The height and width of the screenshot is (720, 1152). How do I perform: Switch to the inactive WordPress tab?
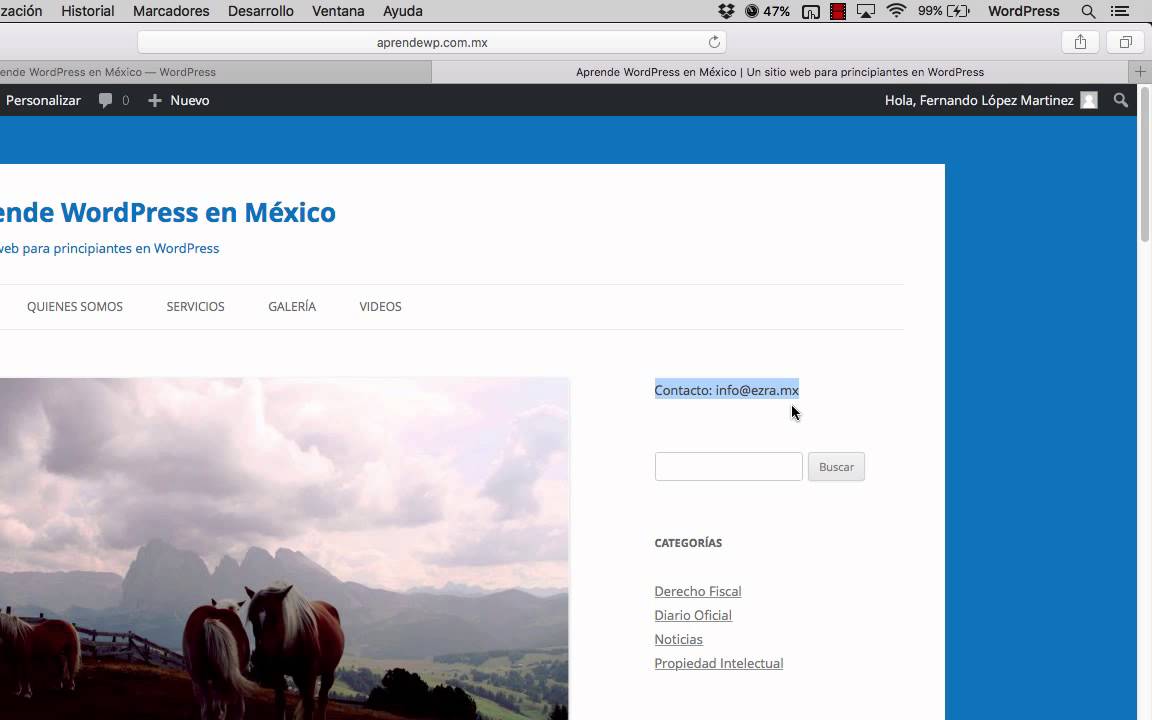point(215,72)
